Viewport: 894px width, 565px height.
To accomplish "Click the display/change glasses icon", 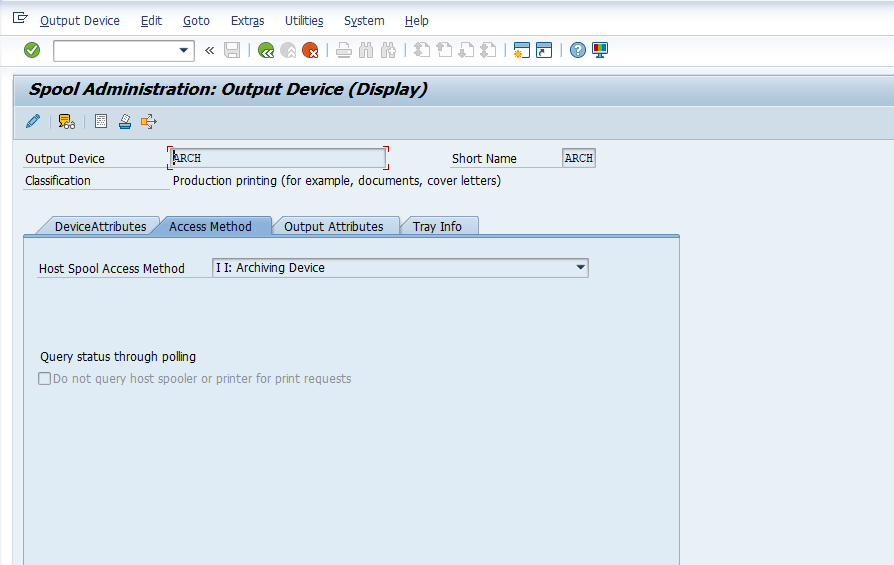I will (x=67, y=121).
